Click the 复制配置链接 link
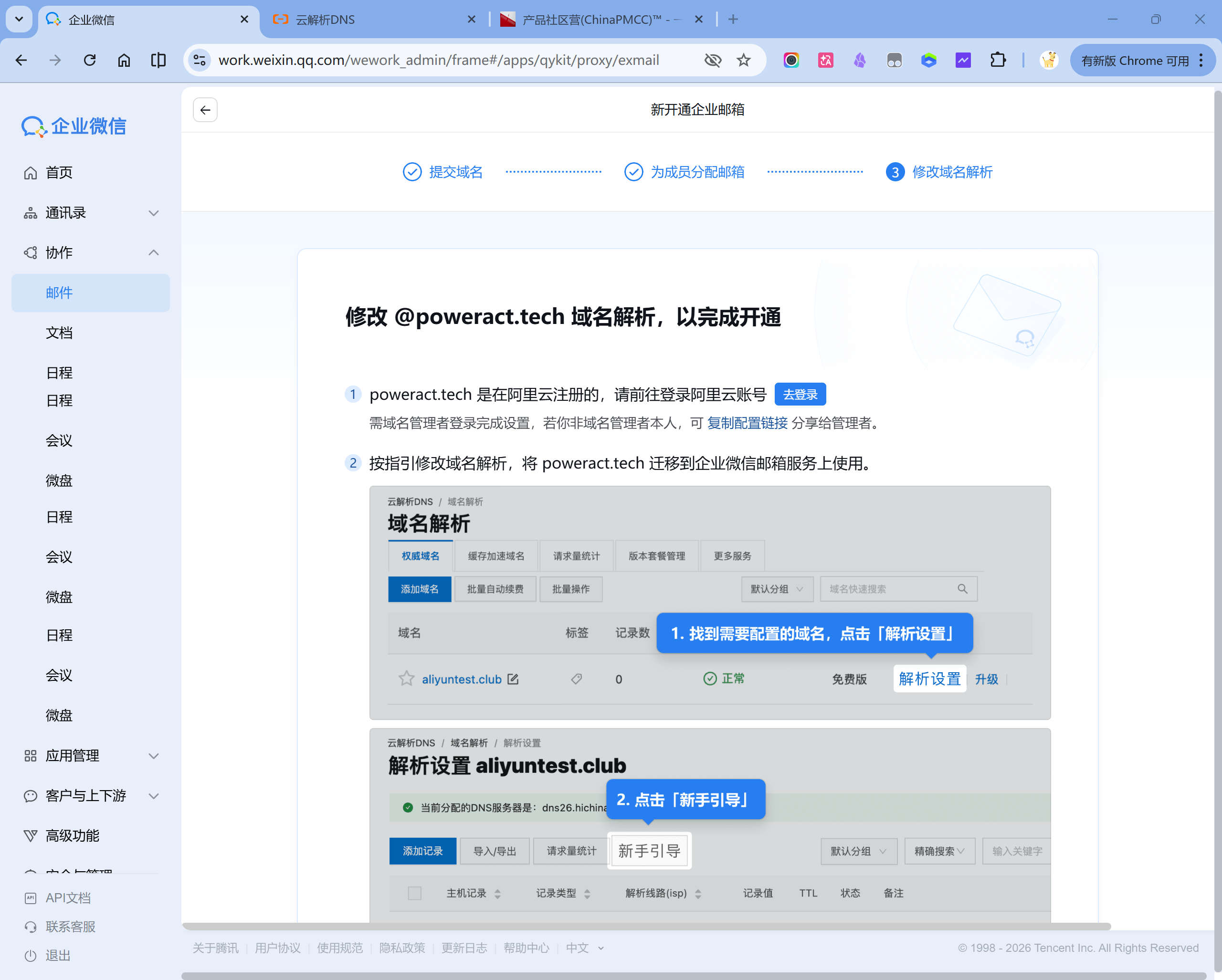 (747, 423)
